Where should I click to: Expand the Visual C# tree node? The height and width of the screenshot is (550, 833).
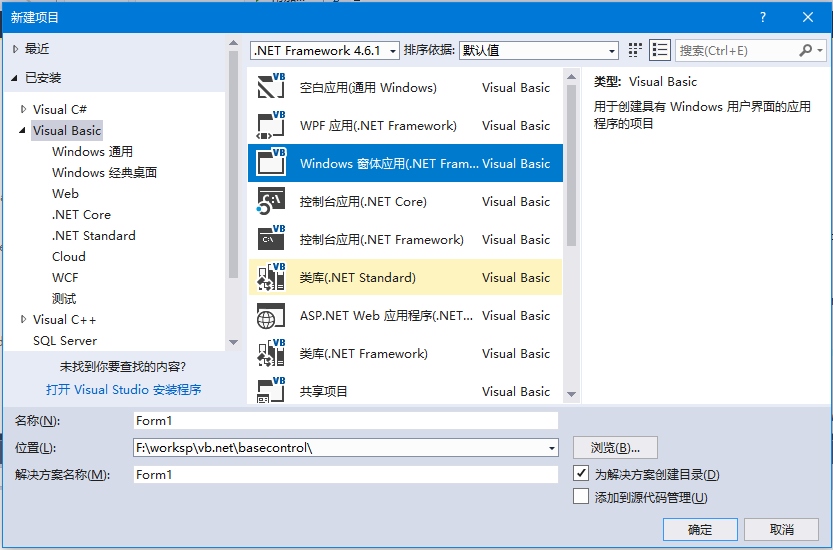coord(23,109)
